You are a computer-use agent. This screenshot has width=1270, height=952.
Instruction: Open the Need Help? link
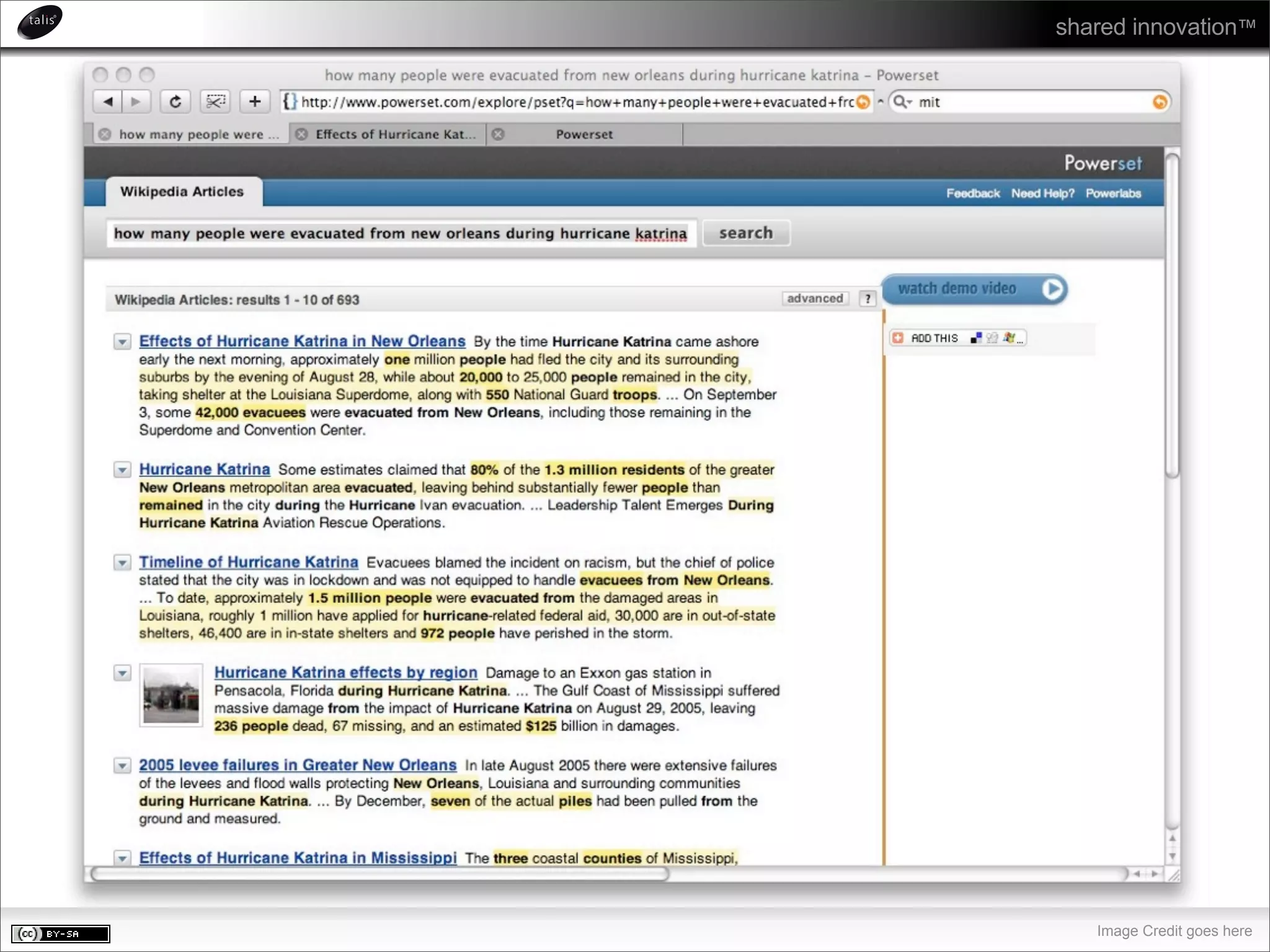[1042, 193]
